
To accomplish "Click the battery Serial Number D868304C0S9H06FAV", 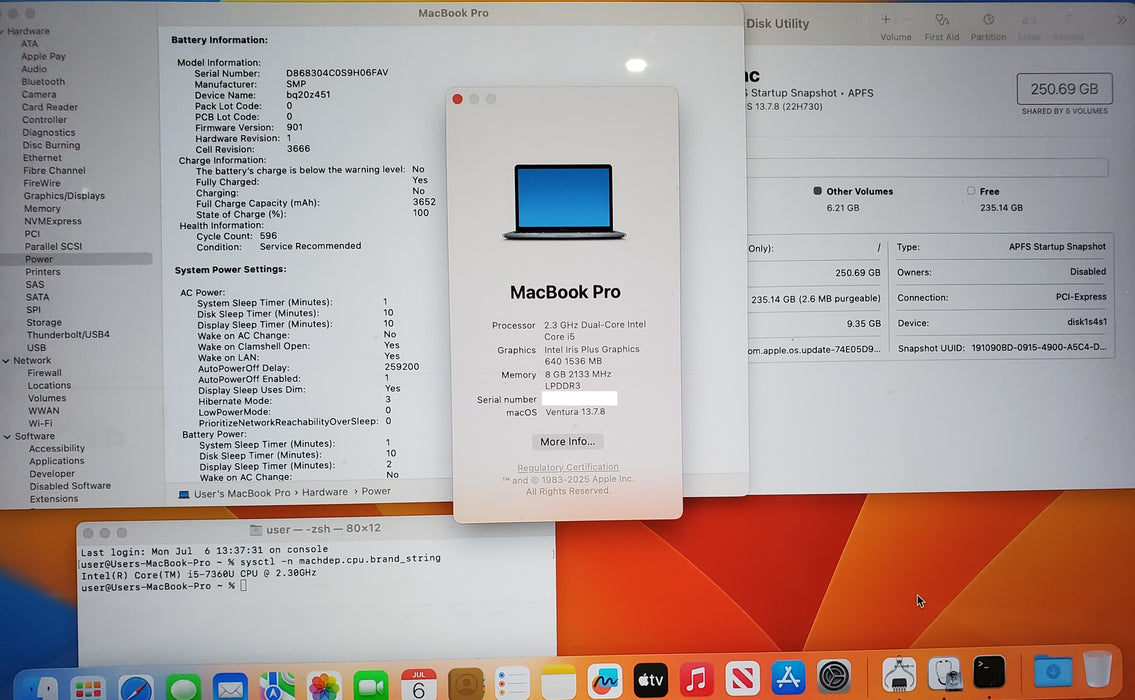I will pos(337,72).
